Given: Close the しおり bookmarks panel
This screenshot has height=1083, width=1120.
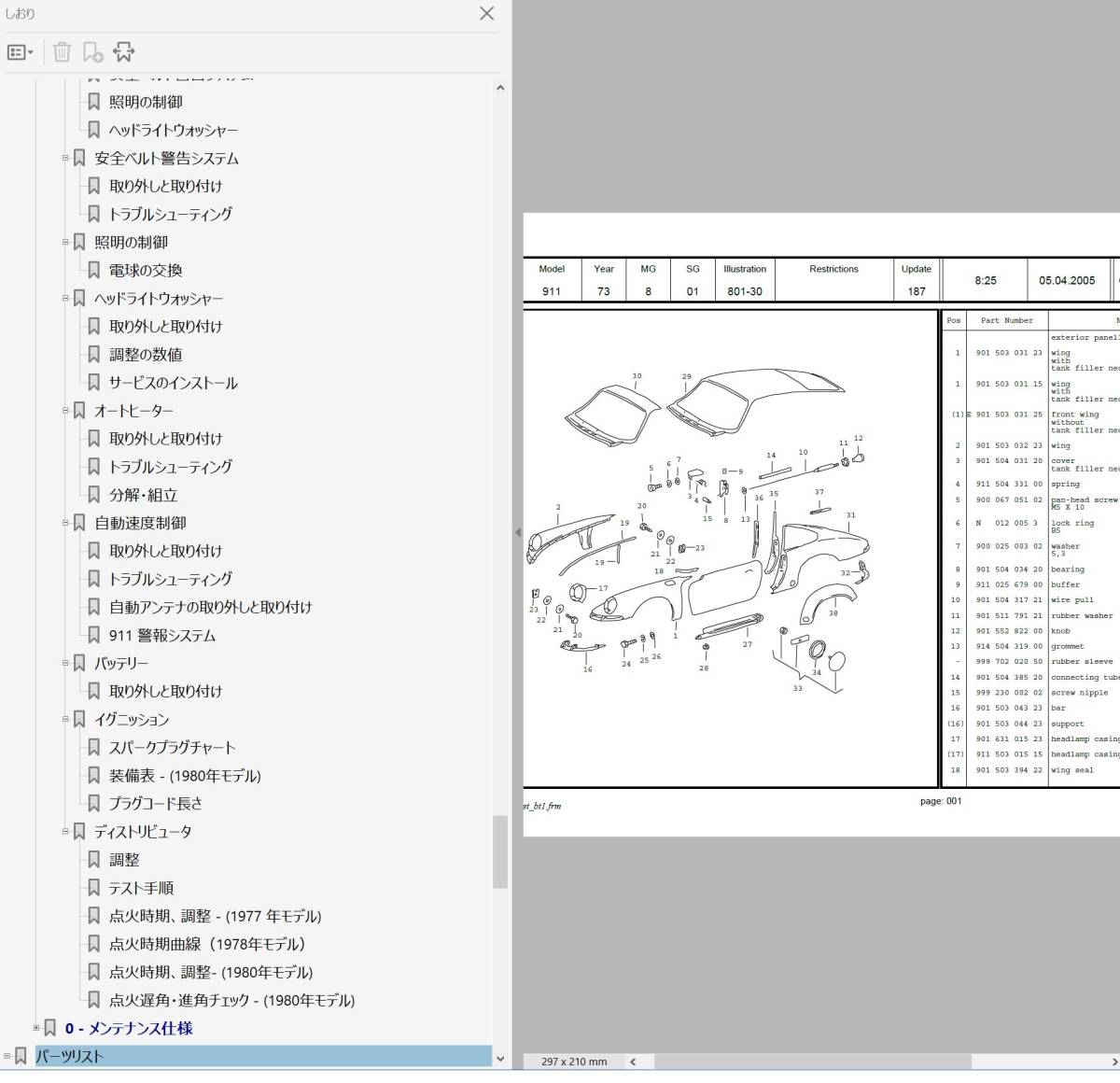Looking at the screenshot, I should [486, 13].
